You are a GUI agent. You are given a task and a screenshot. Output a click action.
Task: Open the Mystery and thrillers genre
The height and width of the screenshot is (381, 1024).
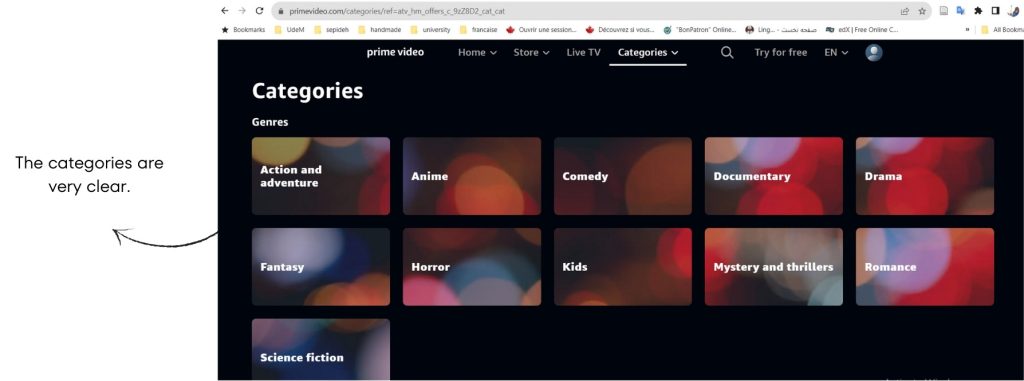pyautogui.click(x=774, y=267)
